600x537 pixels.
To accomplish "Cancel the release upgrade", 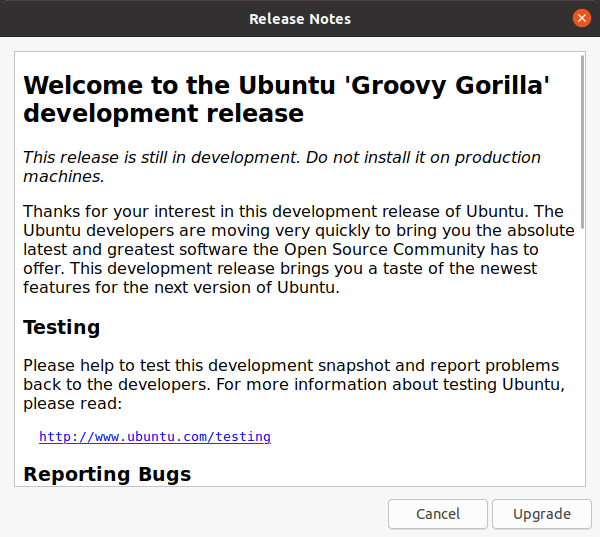I will pyautogui.click(x=438, y=514).
